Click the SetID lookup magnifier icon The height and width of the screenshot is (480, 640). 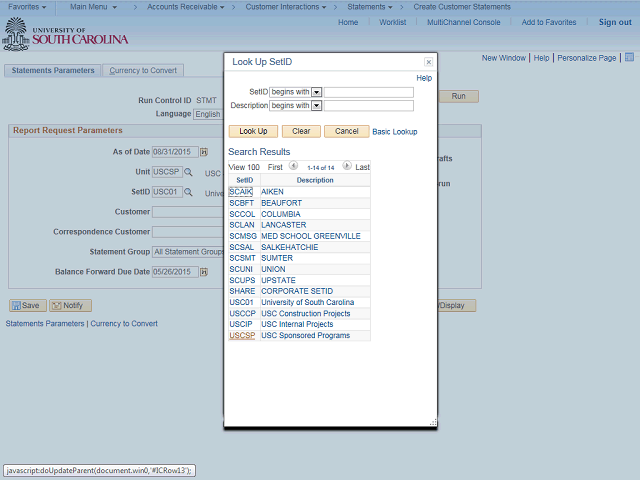coord(188,192)
